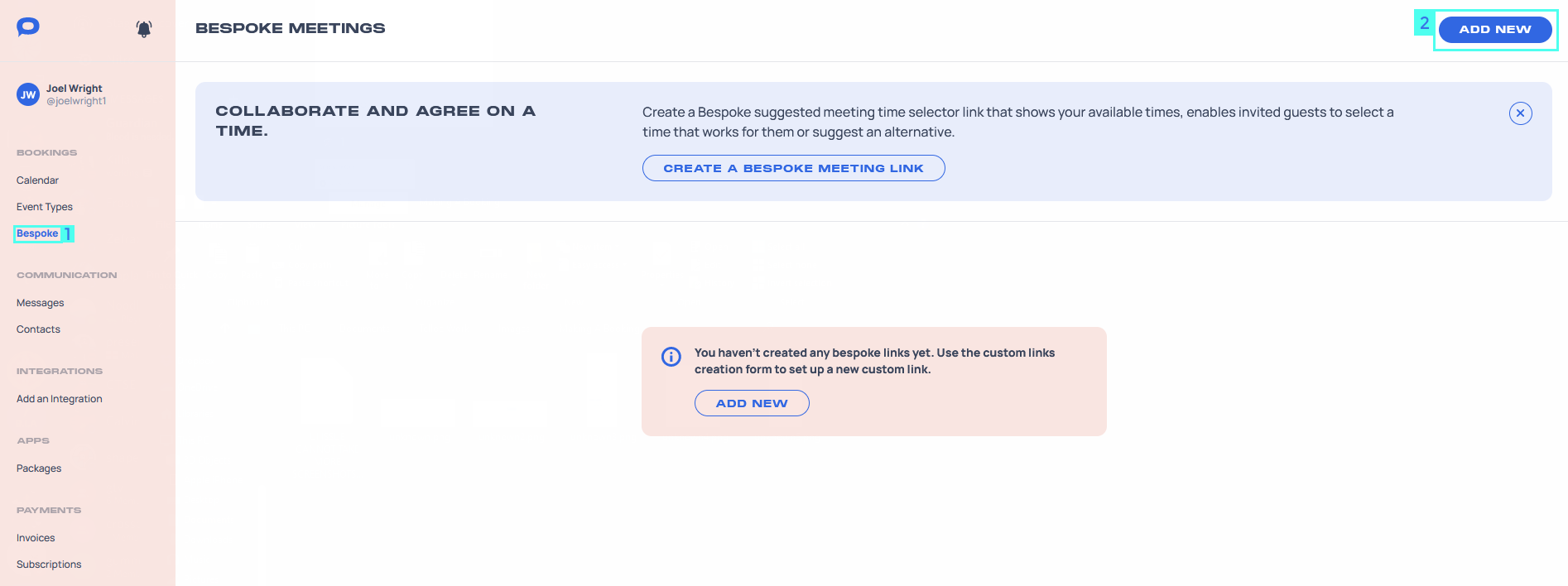Click the @joelwright1 handle

[76, 101]
